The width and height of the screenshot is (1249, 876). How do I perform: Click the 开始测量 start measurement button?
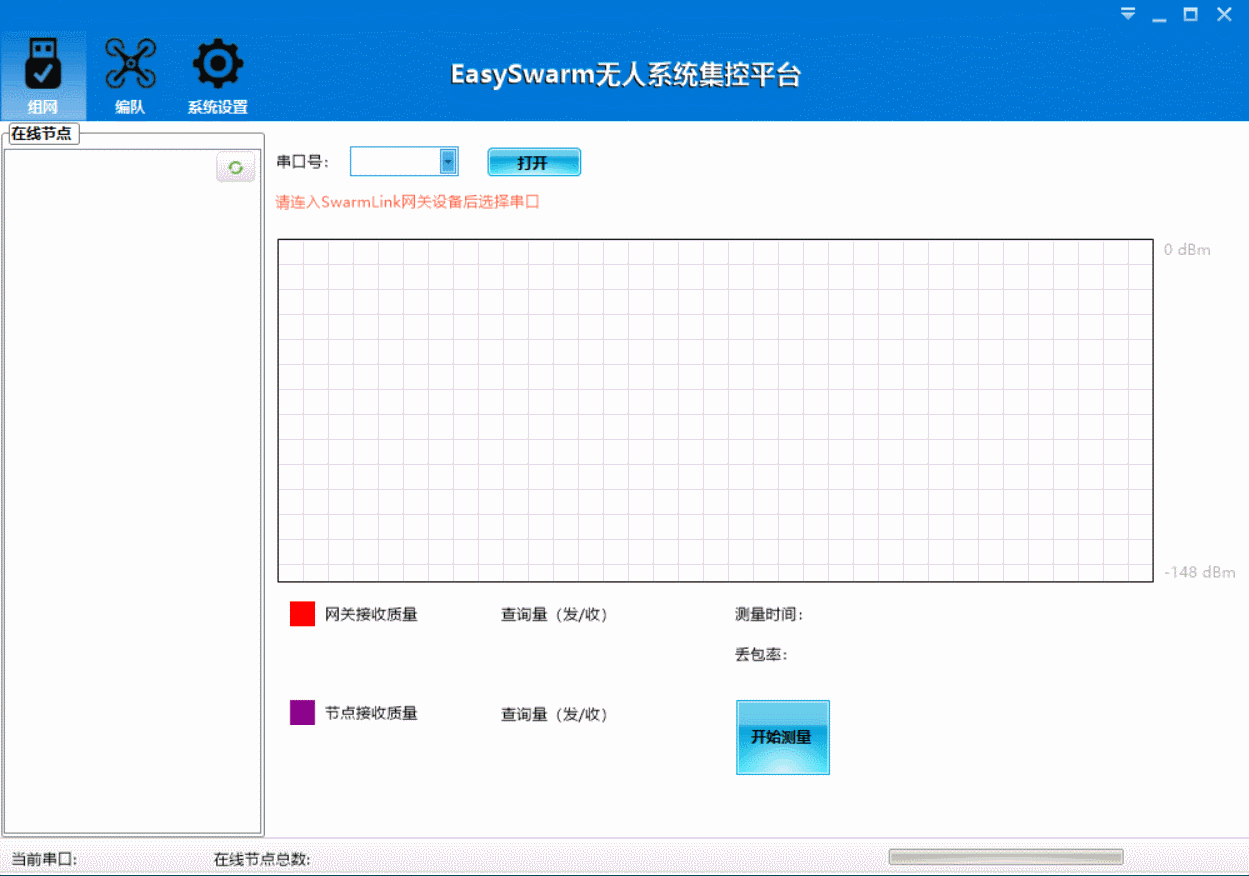pyautogui.click(x=783, y=737)
